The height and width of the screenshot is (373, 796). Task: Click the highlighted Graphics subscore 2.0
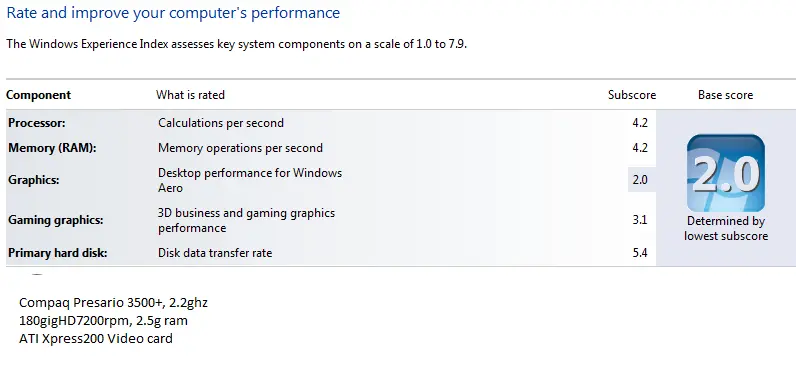click(642, 180)
